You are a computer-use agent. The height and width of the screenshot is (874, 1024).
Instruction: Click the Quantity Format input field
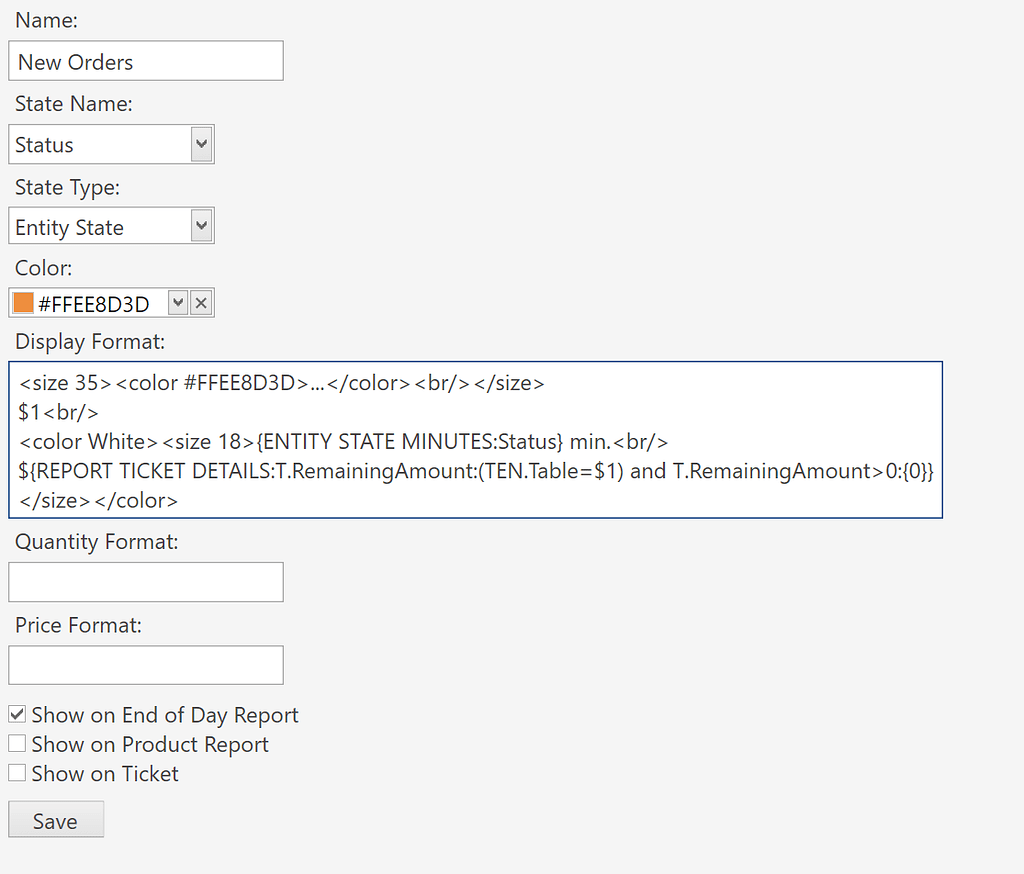click(x=145, y=581)
